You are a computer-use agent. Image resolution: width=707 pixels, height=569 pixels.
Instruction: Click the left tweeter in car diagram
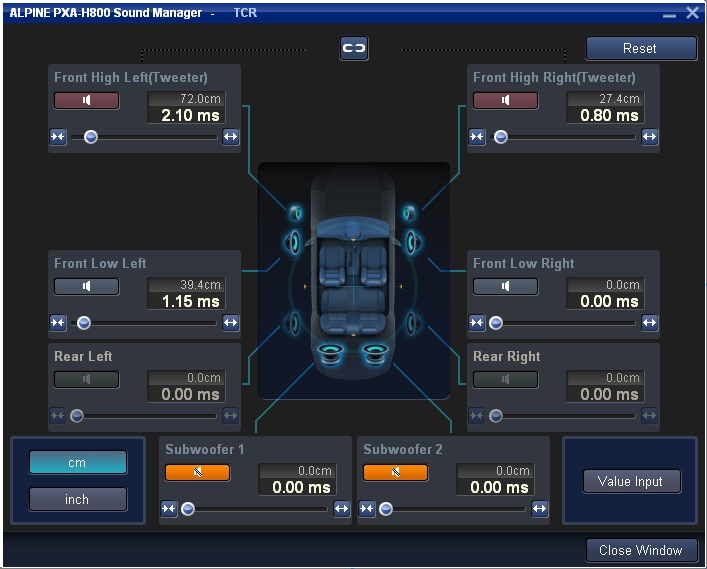pyautogui.click(x=296, y=213)
